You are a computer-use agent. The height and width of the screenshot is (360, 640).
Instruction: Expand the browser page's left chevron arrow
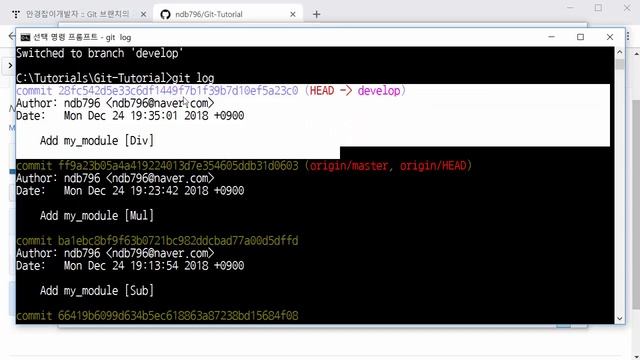coord(10,65)
